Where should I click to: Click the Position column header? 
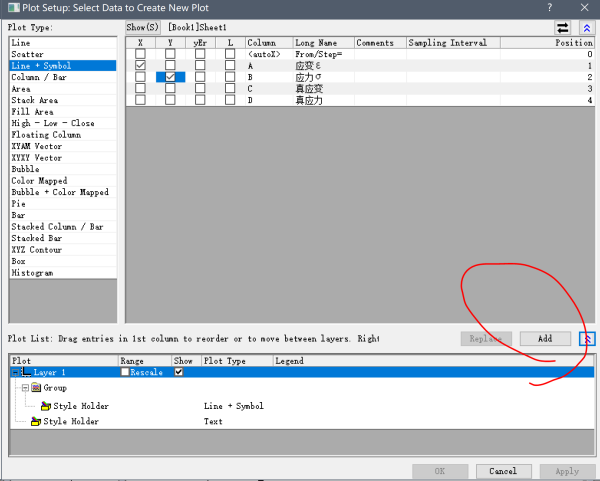547,43
